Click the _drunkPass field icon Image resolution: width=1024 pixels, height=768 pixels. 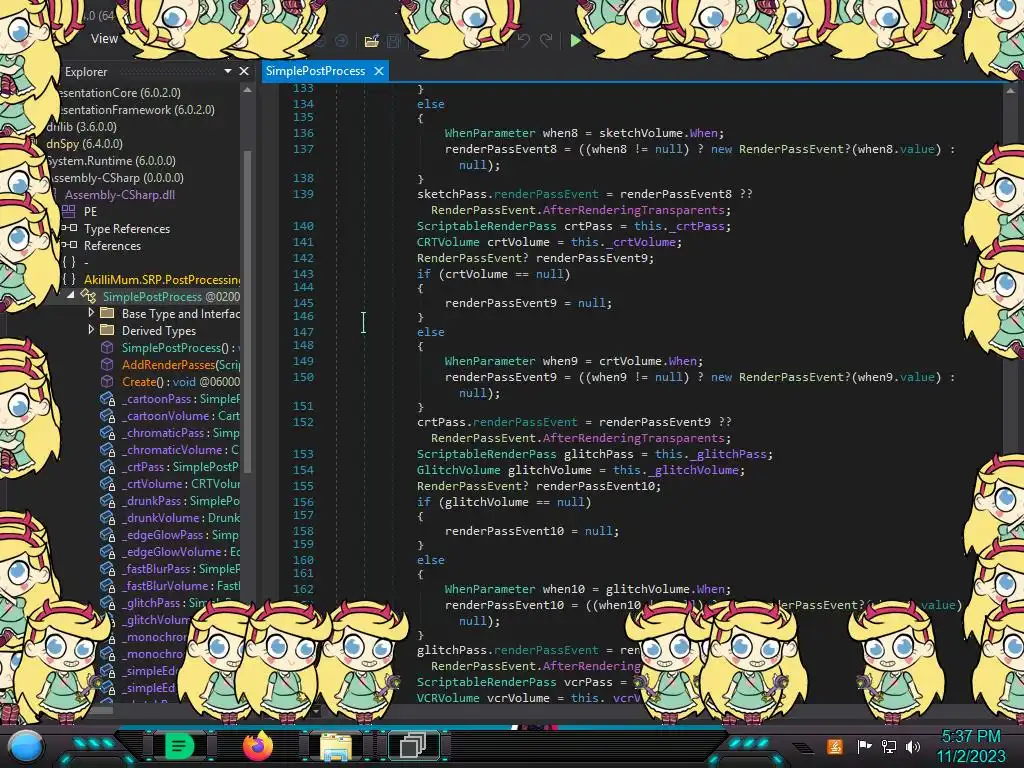[107, 500]
